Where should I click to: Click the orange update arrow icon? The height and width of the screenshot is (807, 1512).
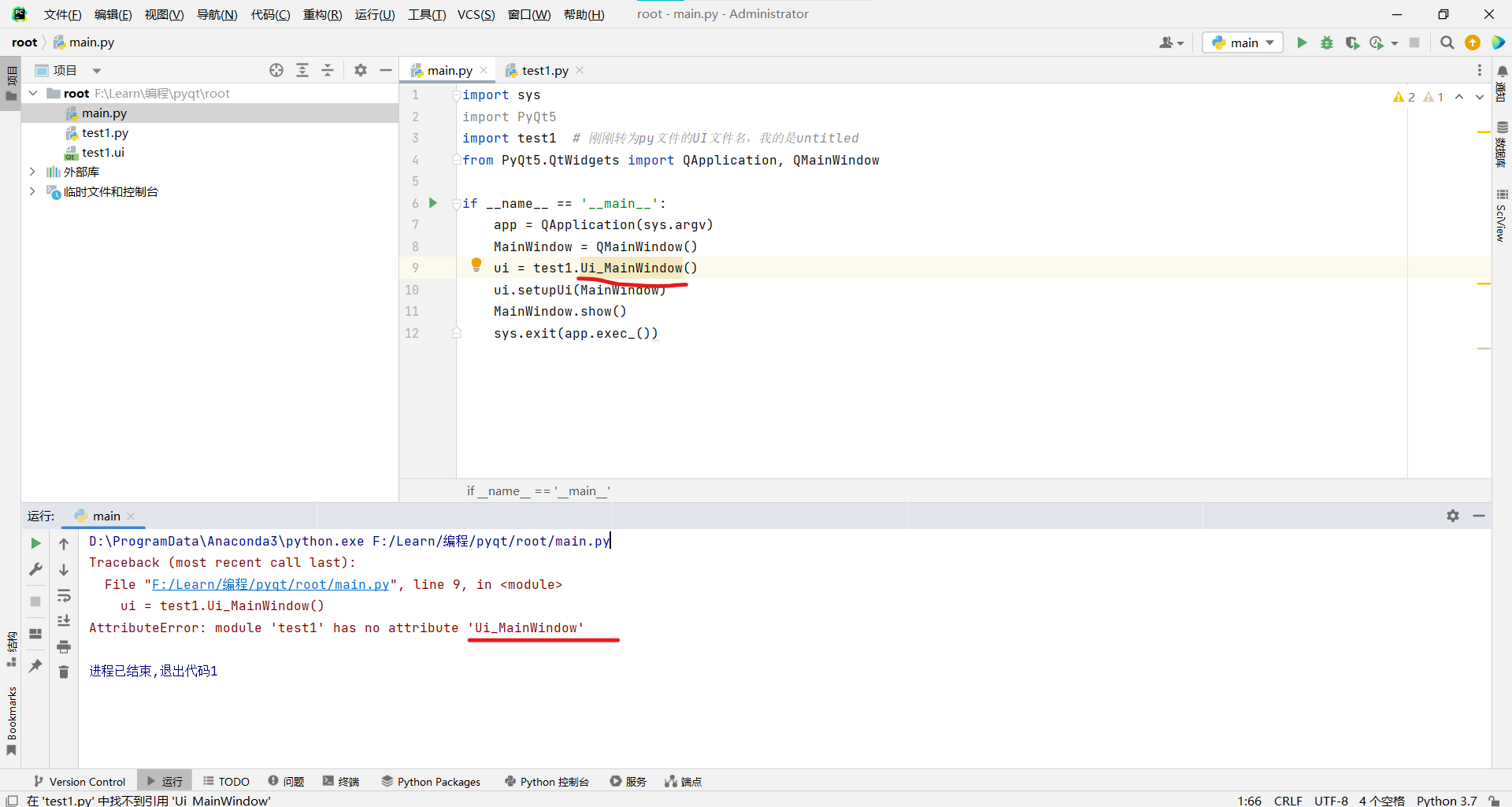1473,43
